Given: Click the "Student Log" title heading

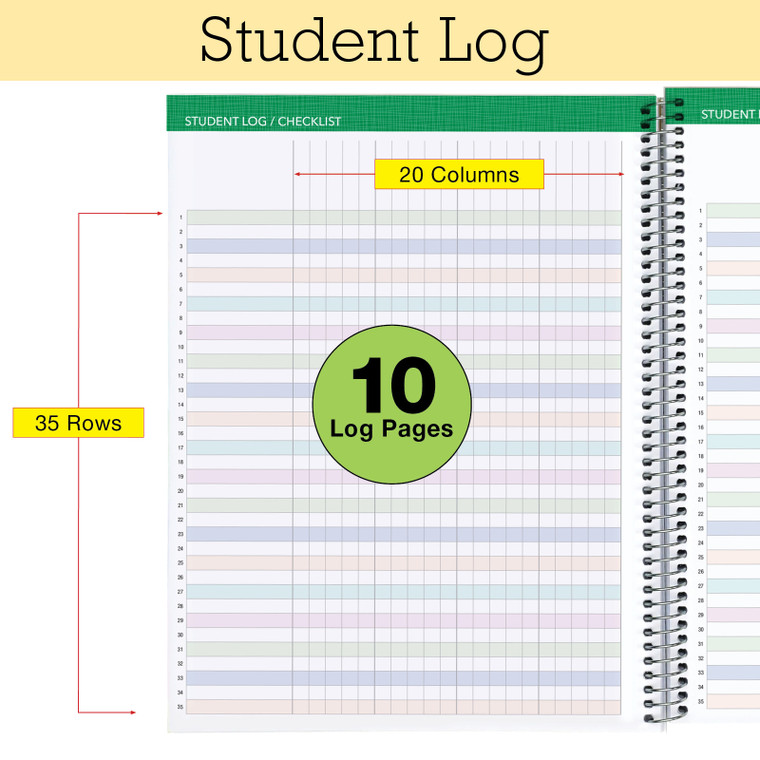Looking at the screenshot, I should pyautogui.click(x=374, y=40).
